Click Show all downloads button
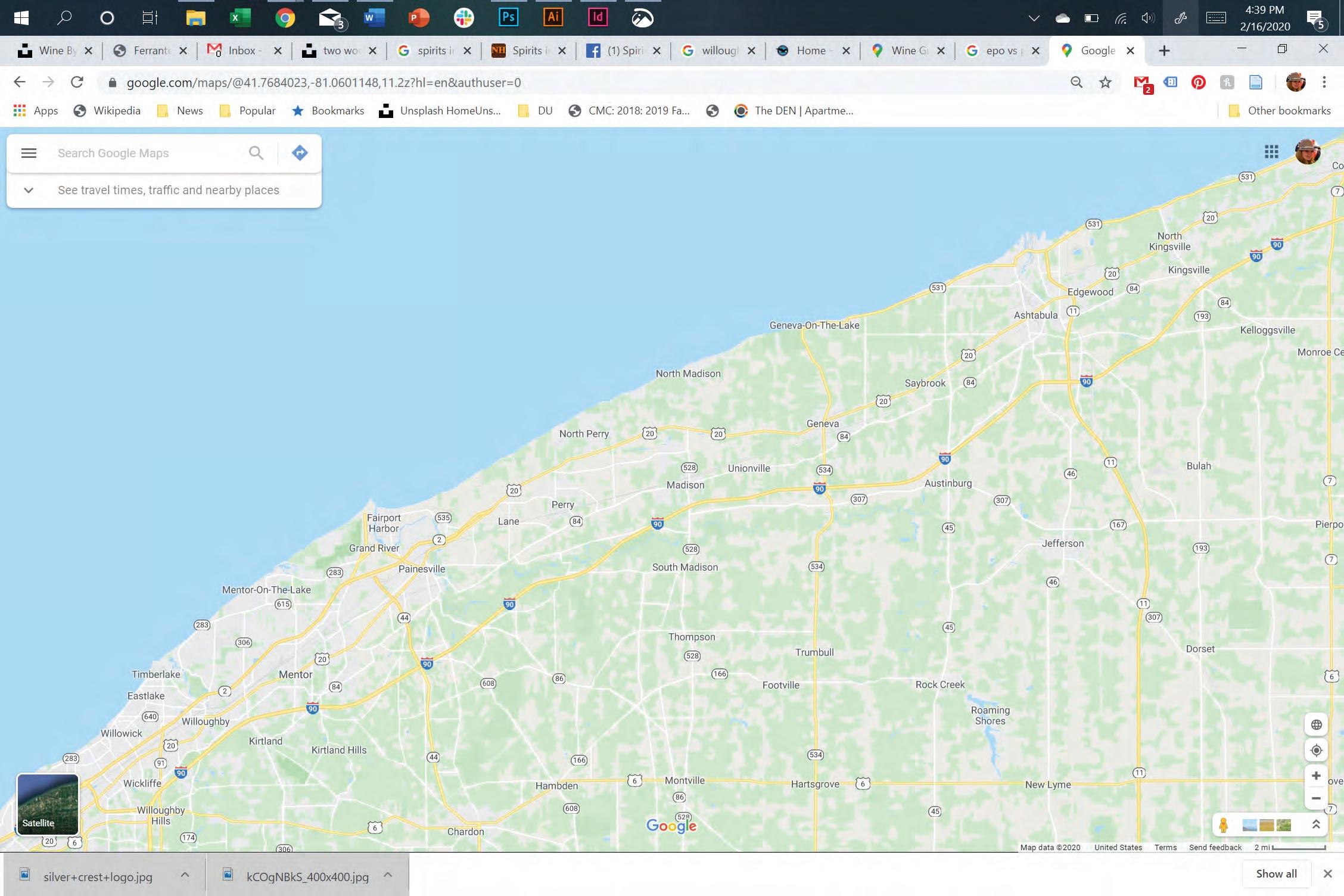The height and width of the screenshot is (896, 1344). click(1276, 873)
